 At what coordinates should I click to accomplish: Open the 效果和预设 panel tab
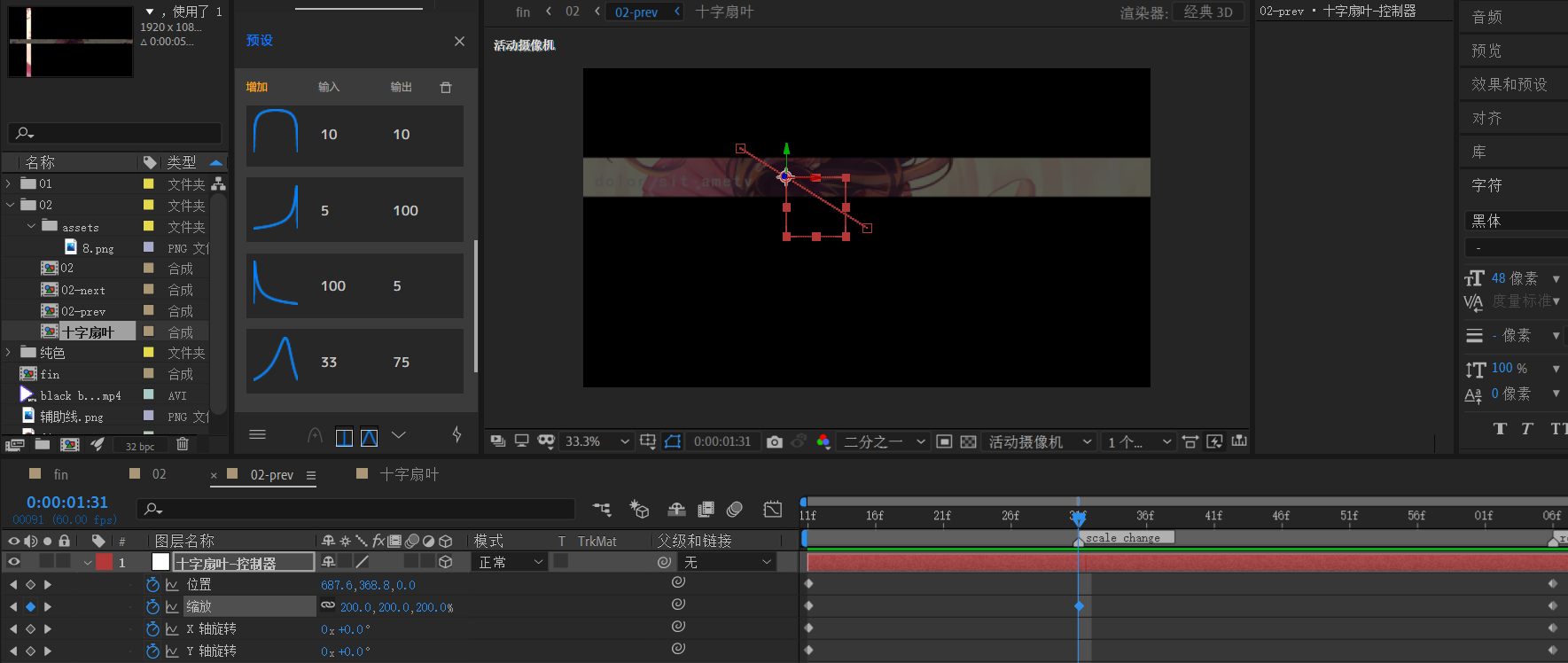1509,84
